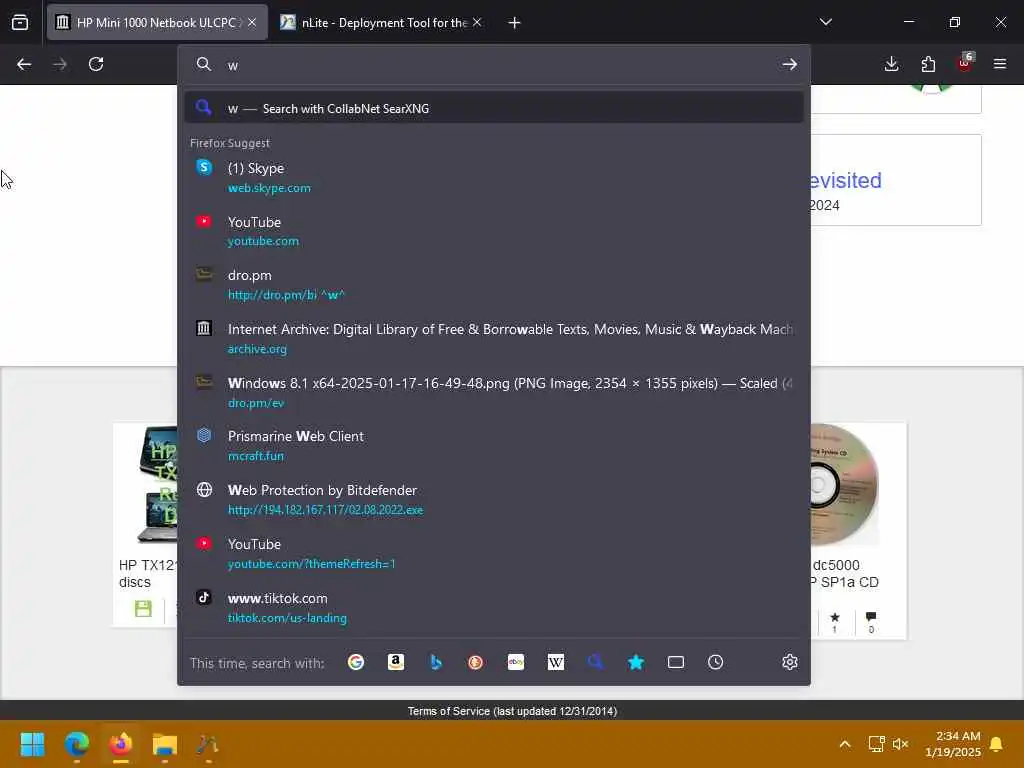Image resolution: width=1024 pixels, height=768 pixels.
Task: Open a new tab with plus button
Action: click(x=515, y=23)
